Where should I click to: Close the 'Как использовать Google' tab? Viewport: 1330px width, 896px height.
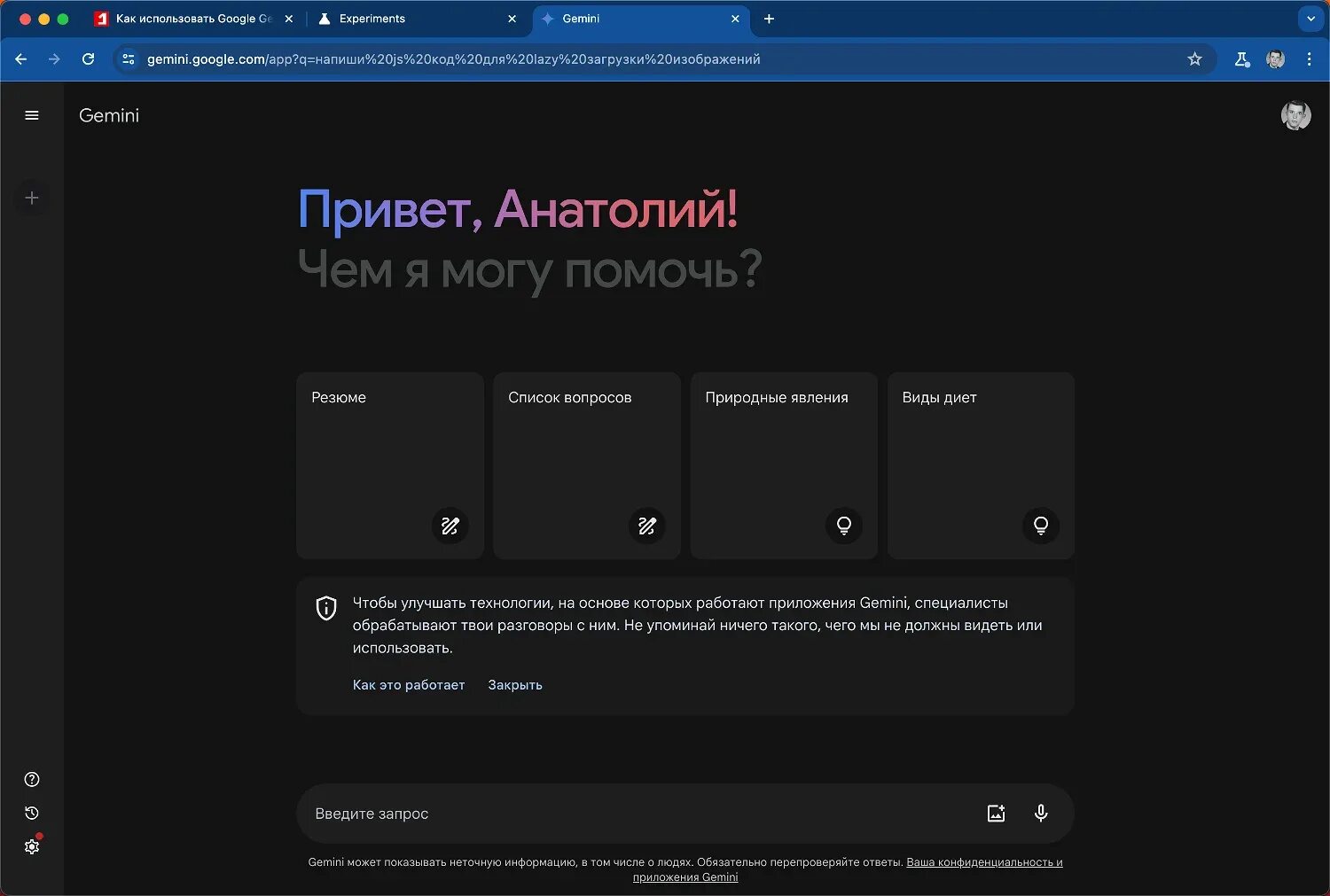click(x=289, y=19)
